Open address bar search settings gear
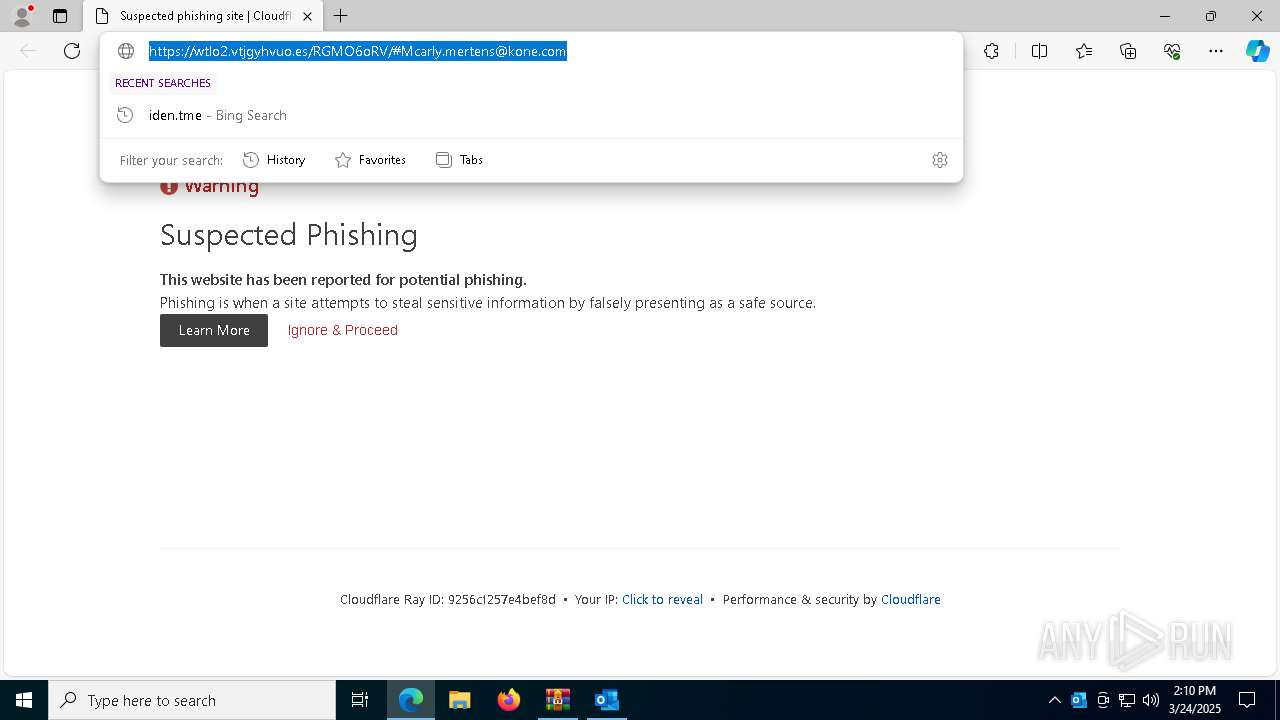 click(x=940, y=160)
